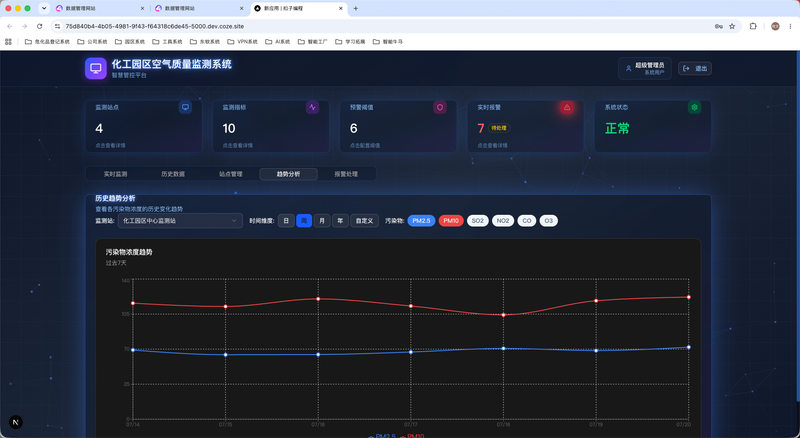
Task: Enable the SO2 pollutant pill
Action: click(478, 221)
